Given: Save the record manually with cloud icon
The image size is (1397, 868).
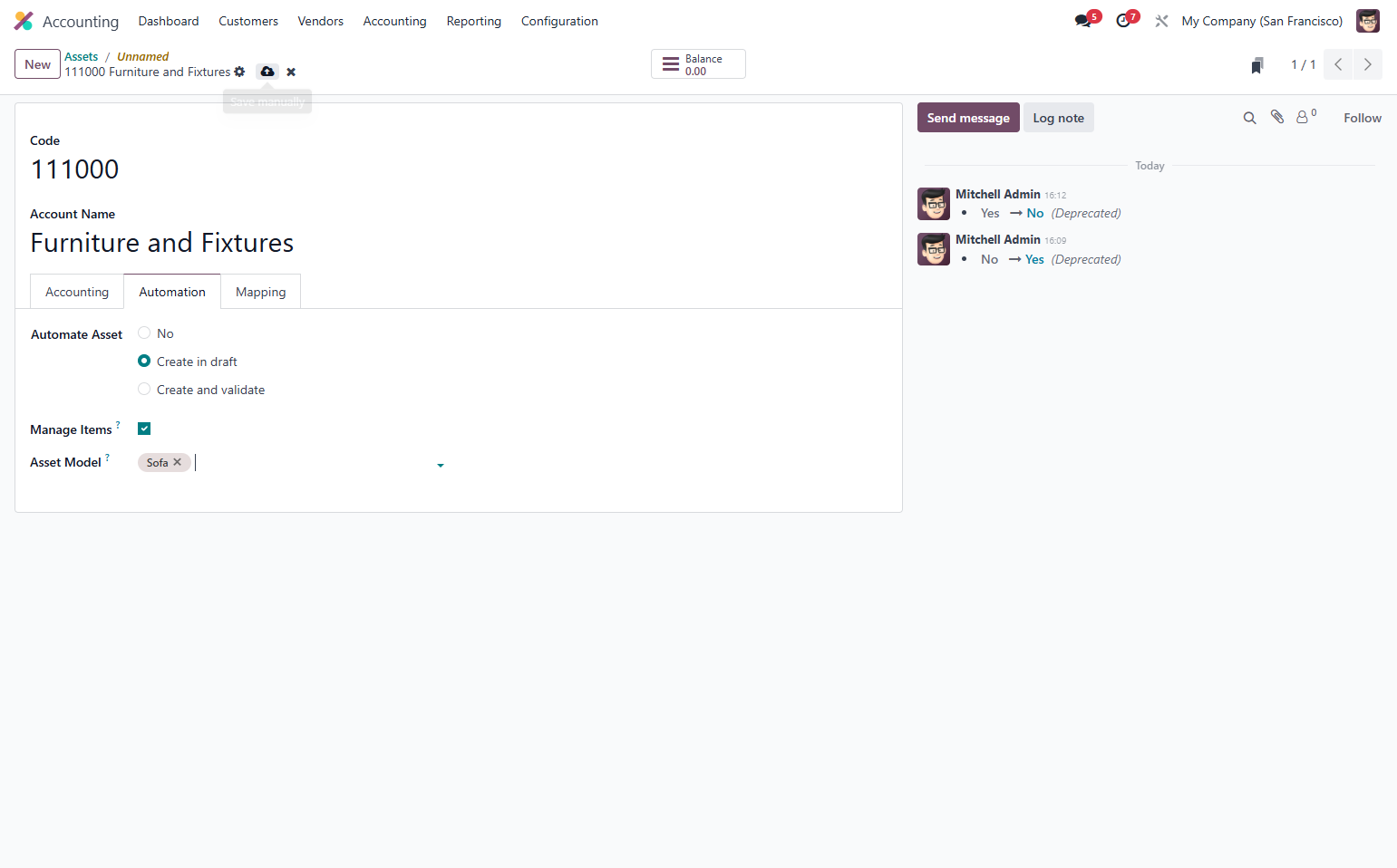Looking at the screenshot, I should pos(267,72).
